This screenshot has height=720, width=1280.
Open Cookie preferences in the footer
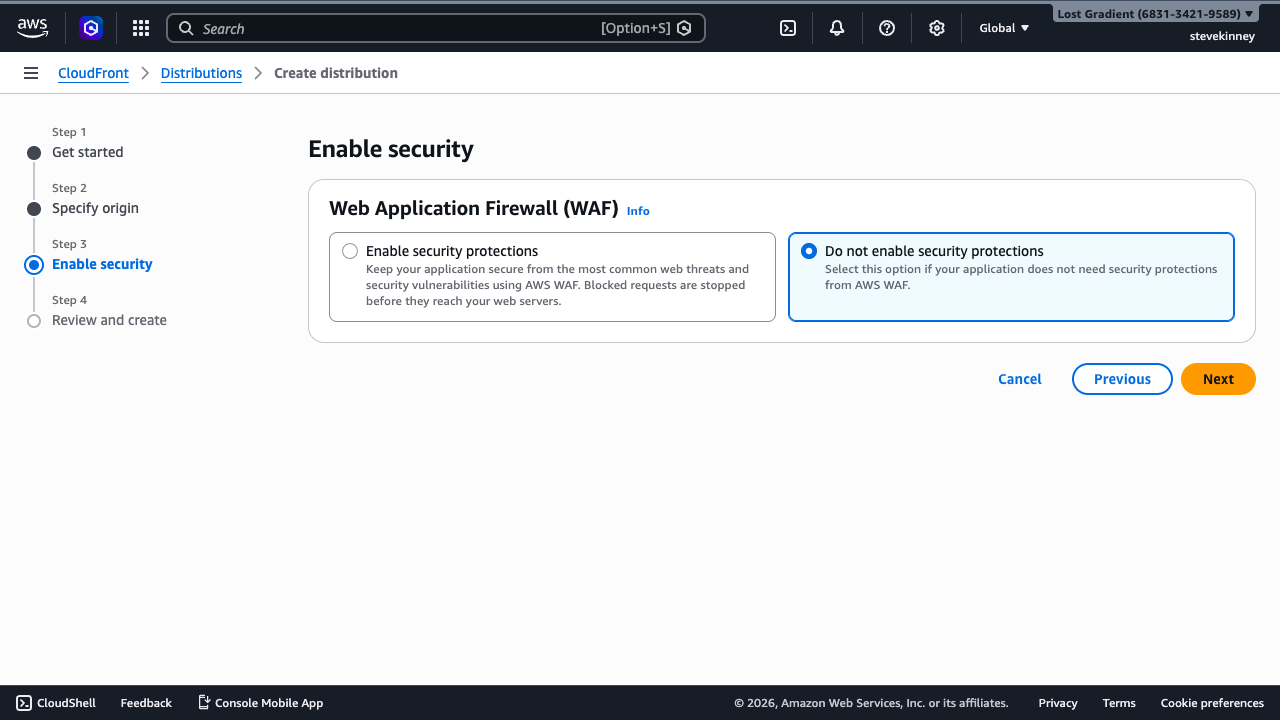[1212, 703]
